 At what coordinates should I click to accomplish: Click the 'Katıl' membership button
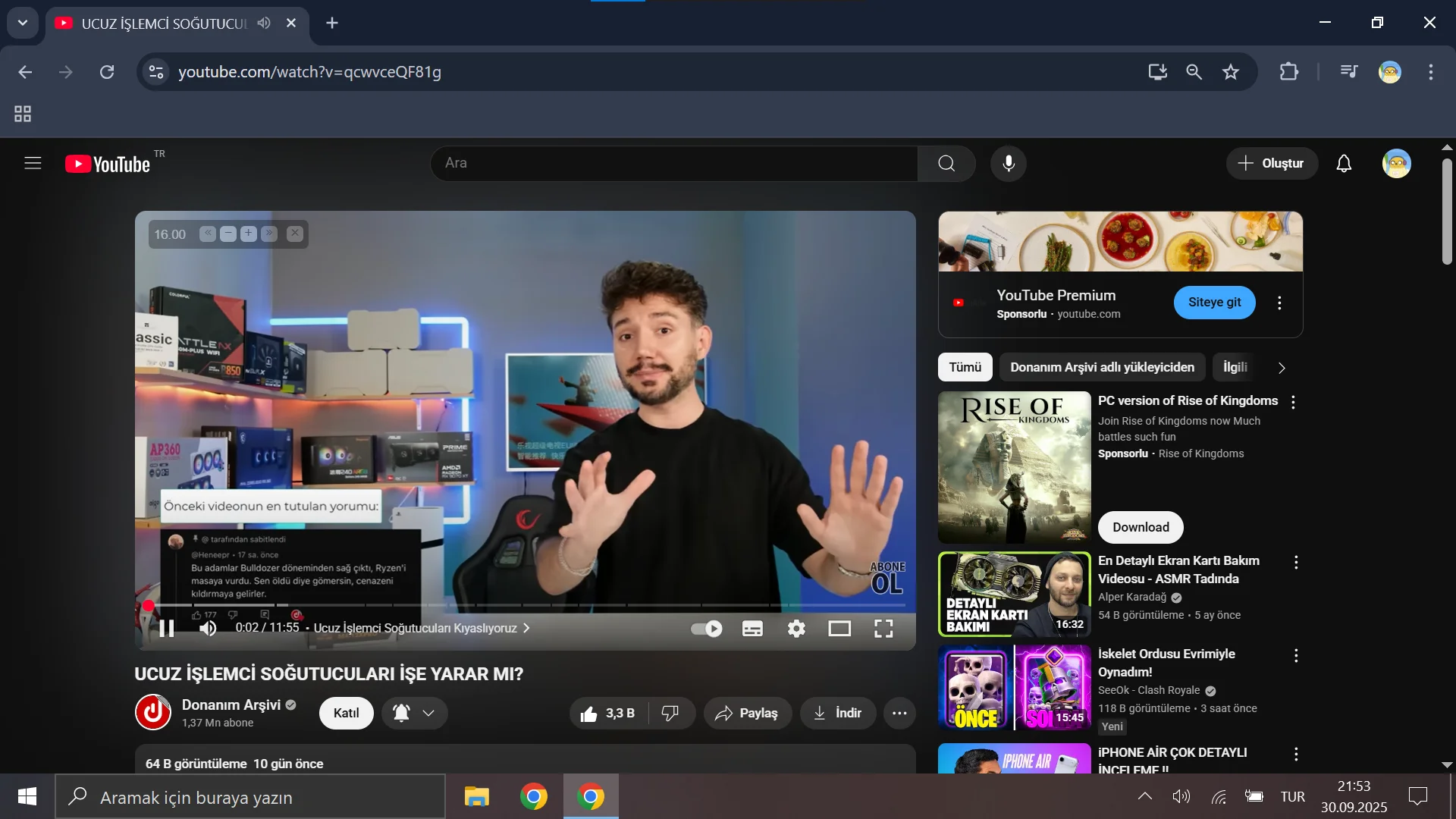[346, 713]
